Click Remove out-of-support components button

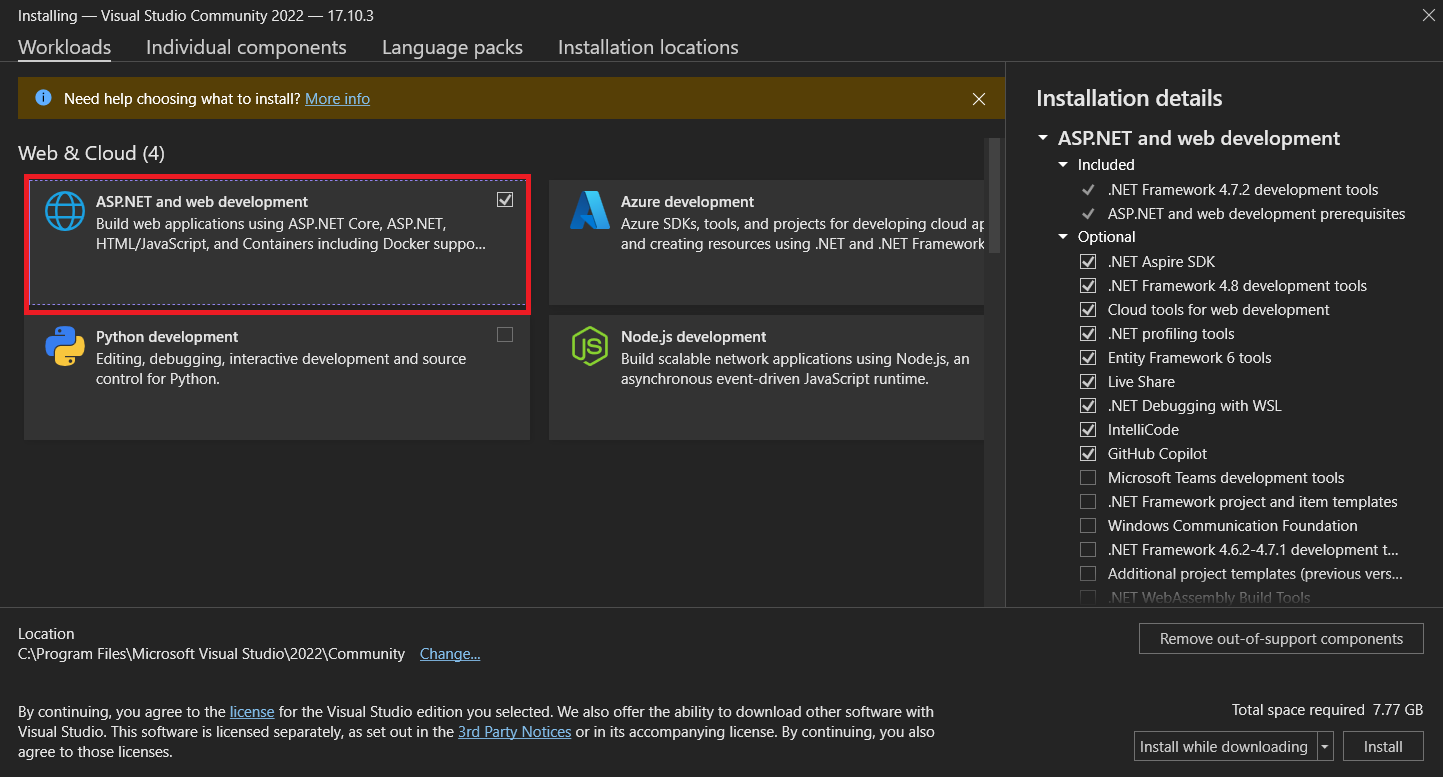pos(1281,639)
